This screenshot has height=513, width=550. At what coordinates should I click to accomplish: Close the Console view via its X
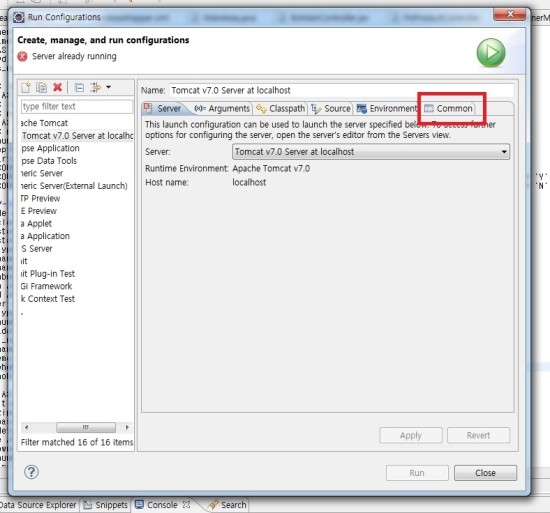[187, 505]
